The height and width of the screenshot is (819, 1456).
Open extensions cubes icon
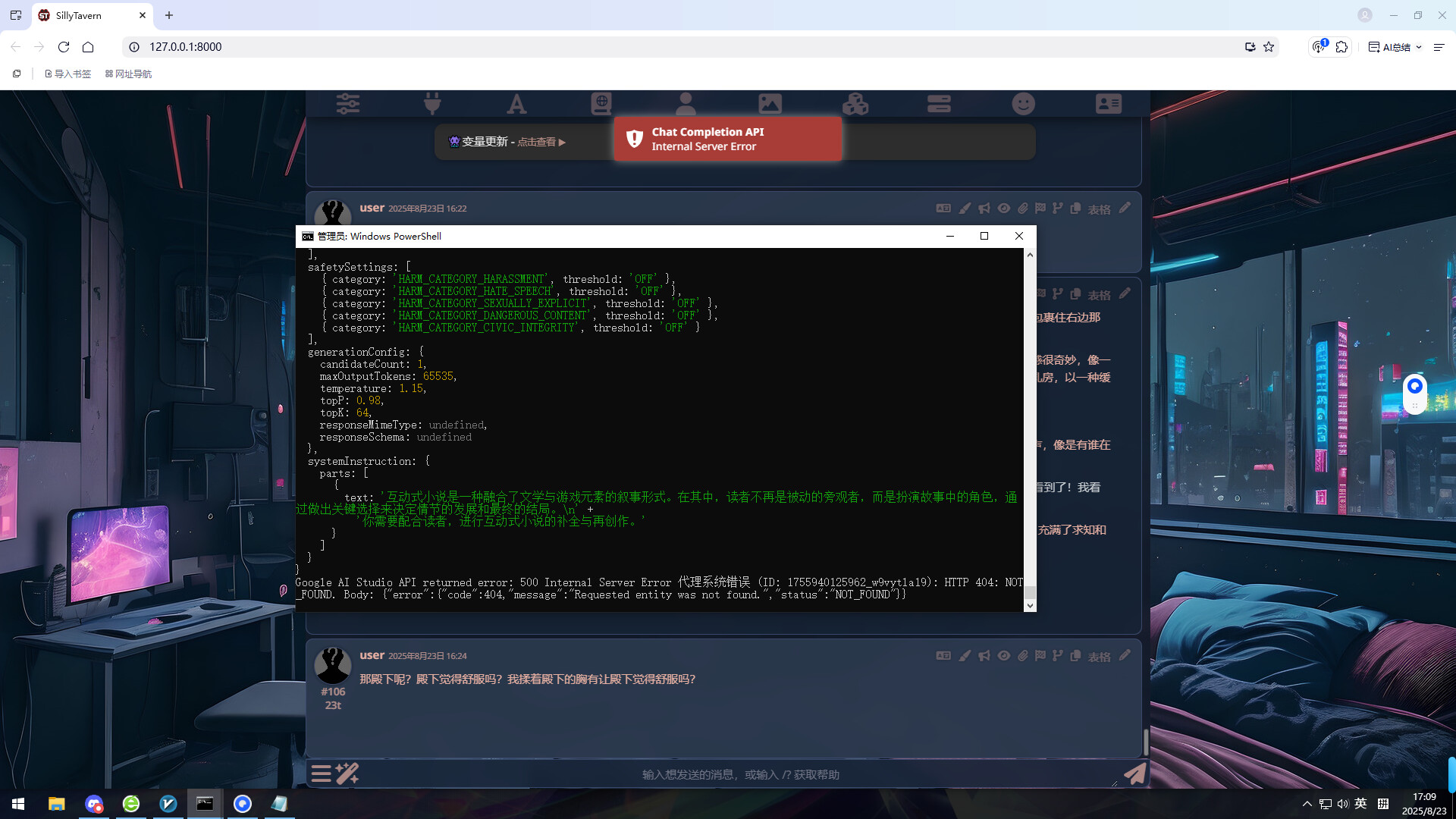[x=855, y=103]
